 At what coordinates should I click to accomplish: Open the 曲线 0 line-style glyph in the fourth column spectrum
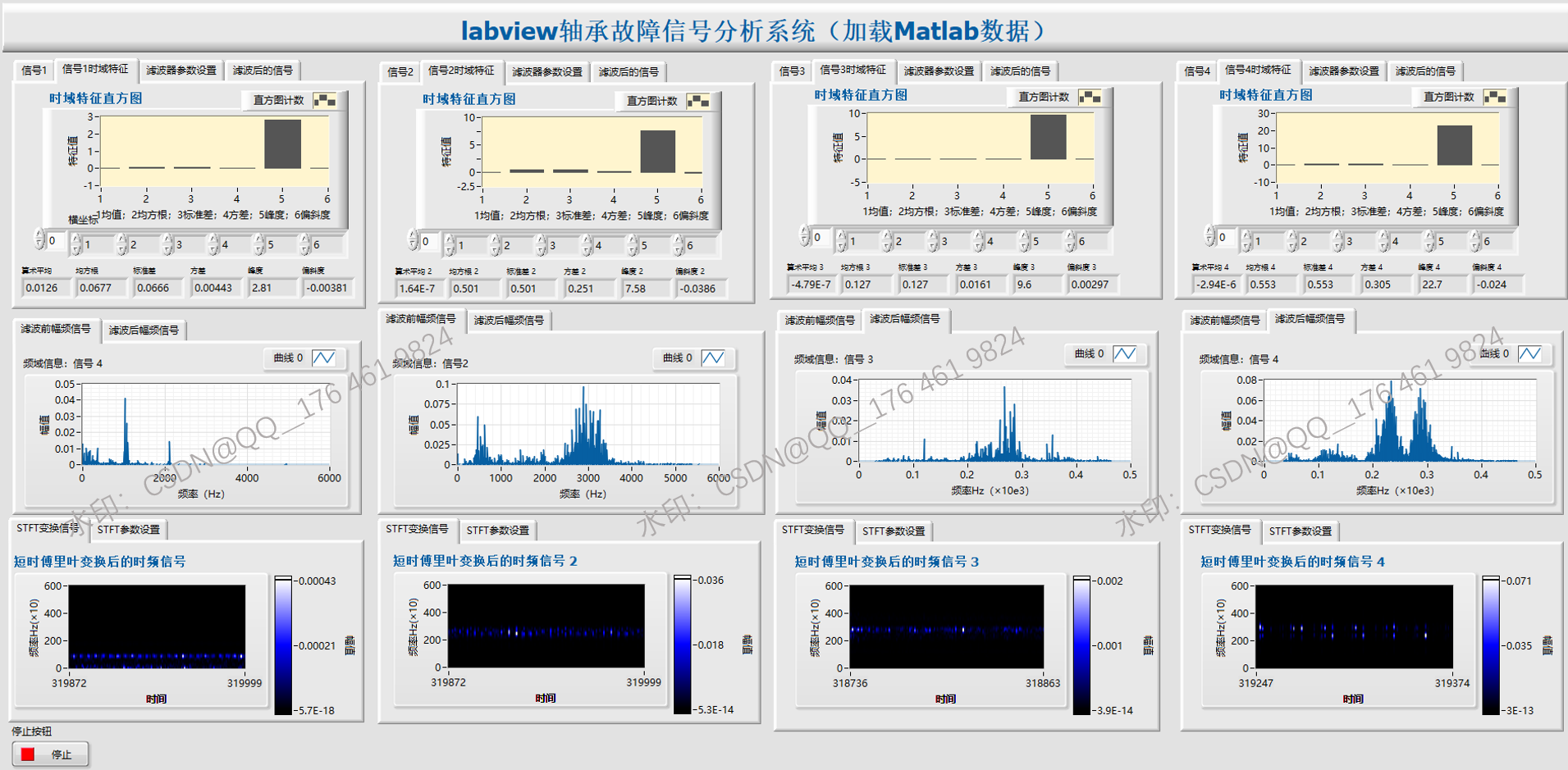point(1529,353)
